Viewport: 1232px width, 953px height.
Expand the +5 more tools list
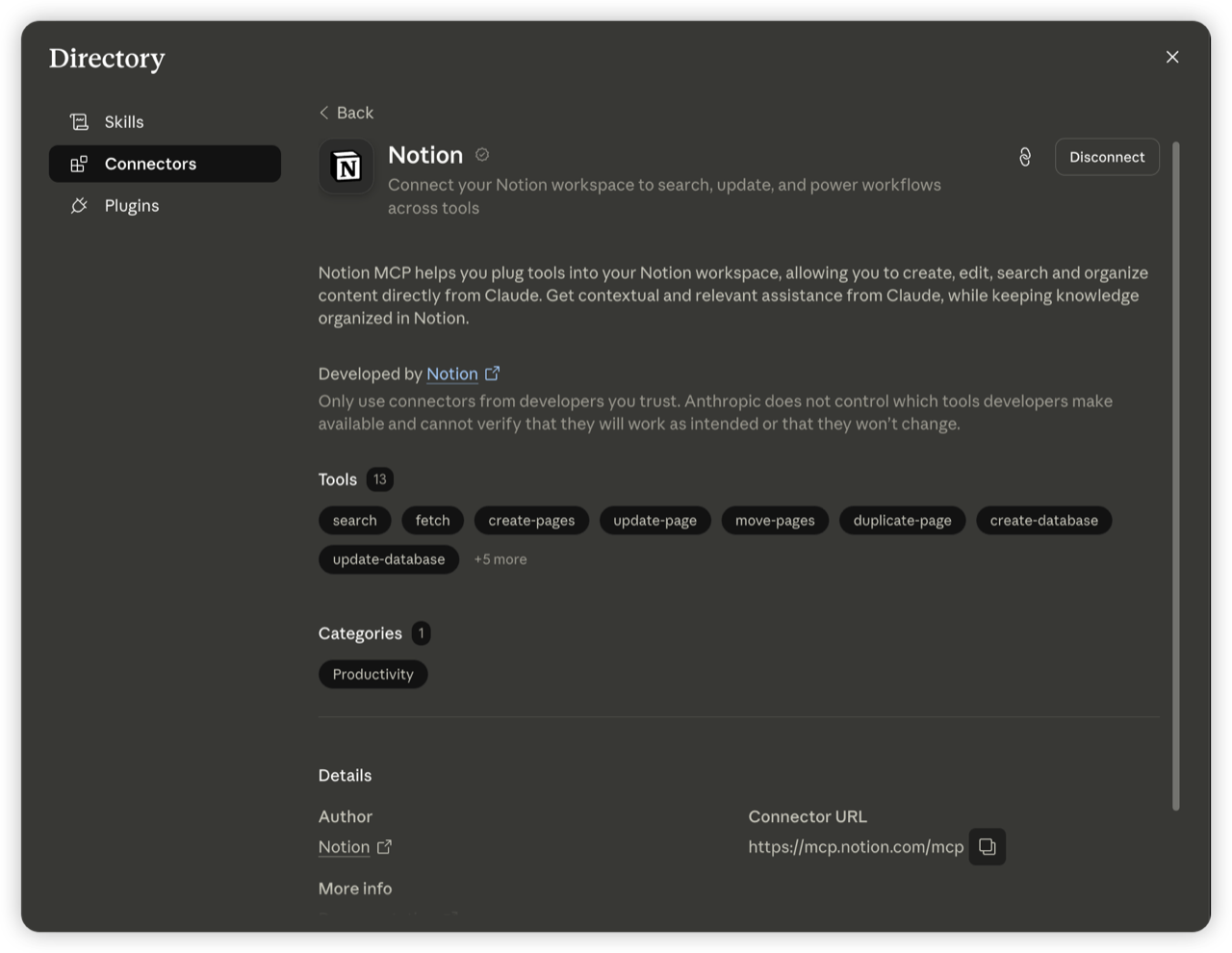click(500, 559)
